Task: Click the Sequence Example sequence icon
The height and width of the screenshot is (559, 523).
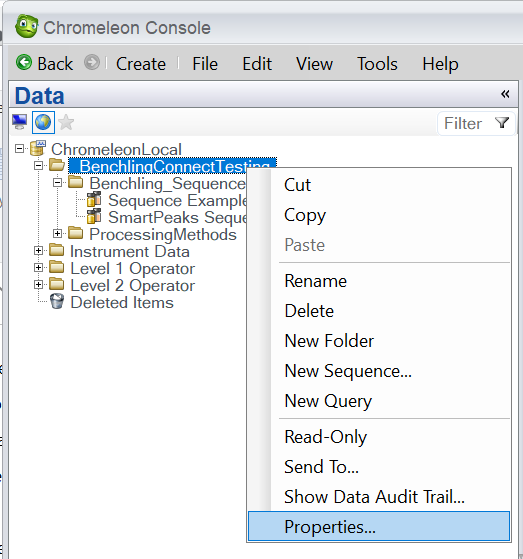Action: coord(94,199)
